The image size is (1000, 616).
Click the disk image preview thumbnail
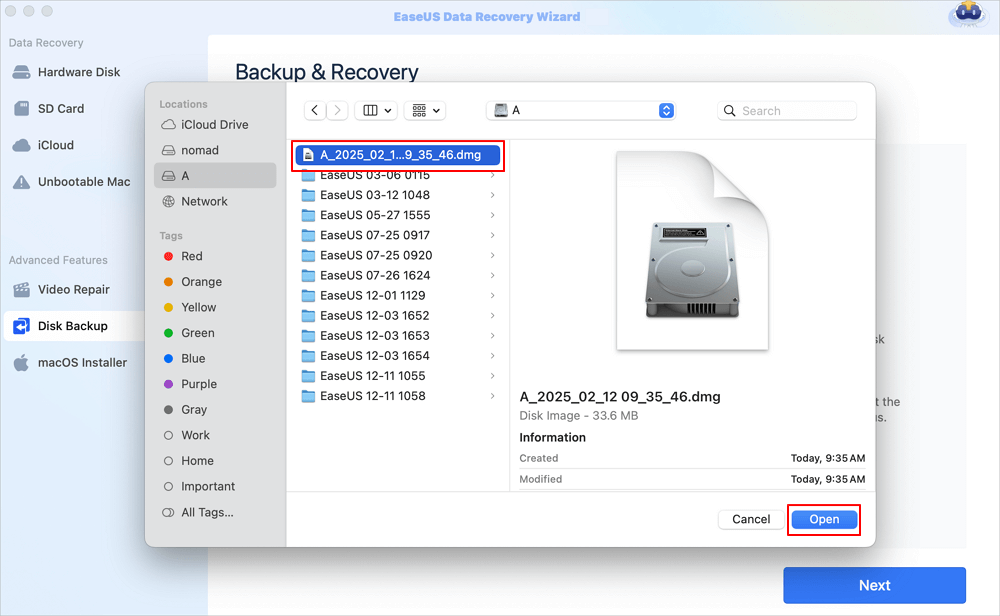[693, 251]
